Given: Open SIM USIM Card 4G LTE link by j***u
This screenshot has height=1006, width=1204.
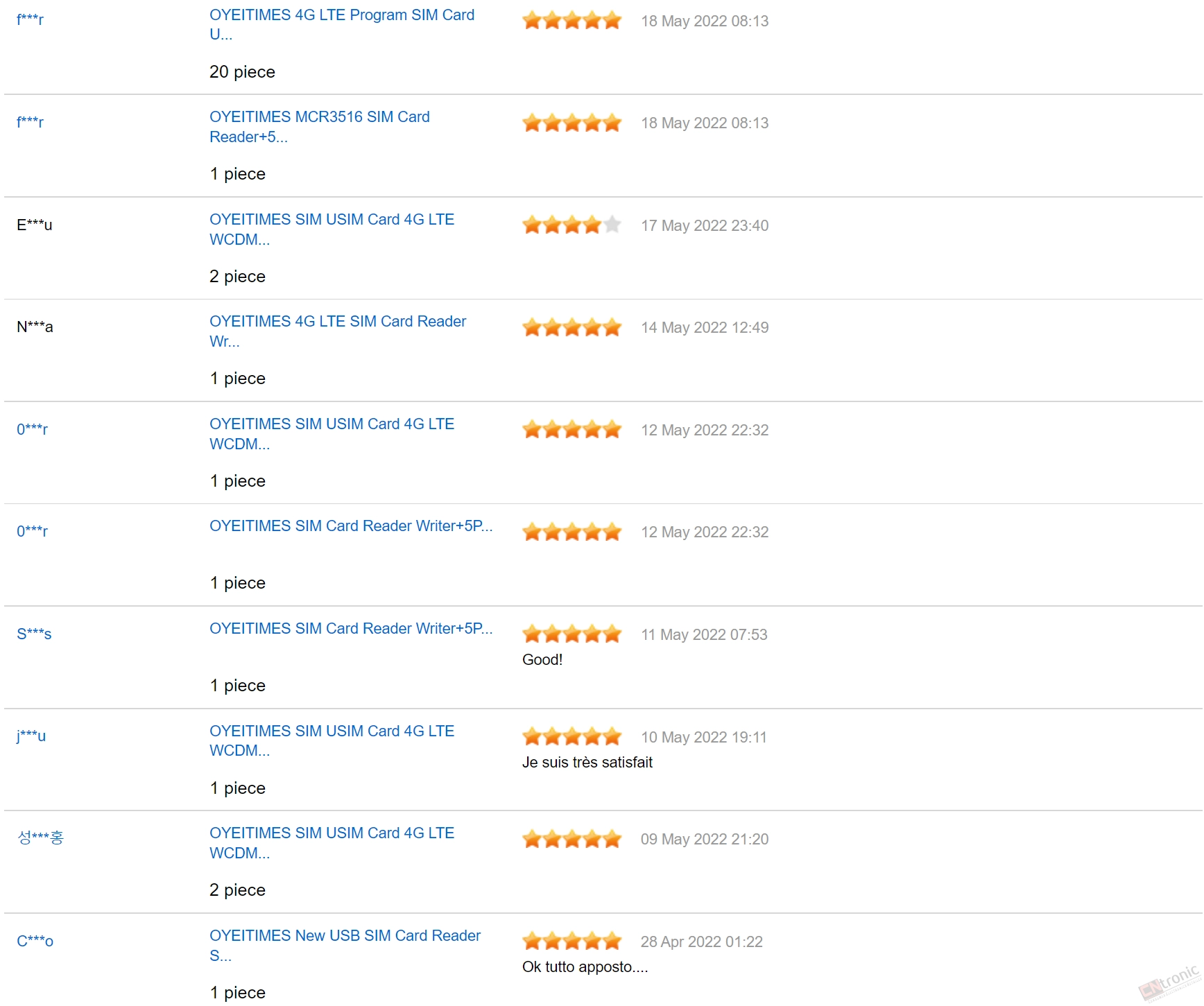Looking at the screenshot, I should tap(332, 740).
